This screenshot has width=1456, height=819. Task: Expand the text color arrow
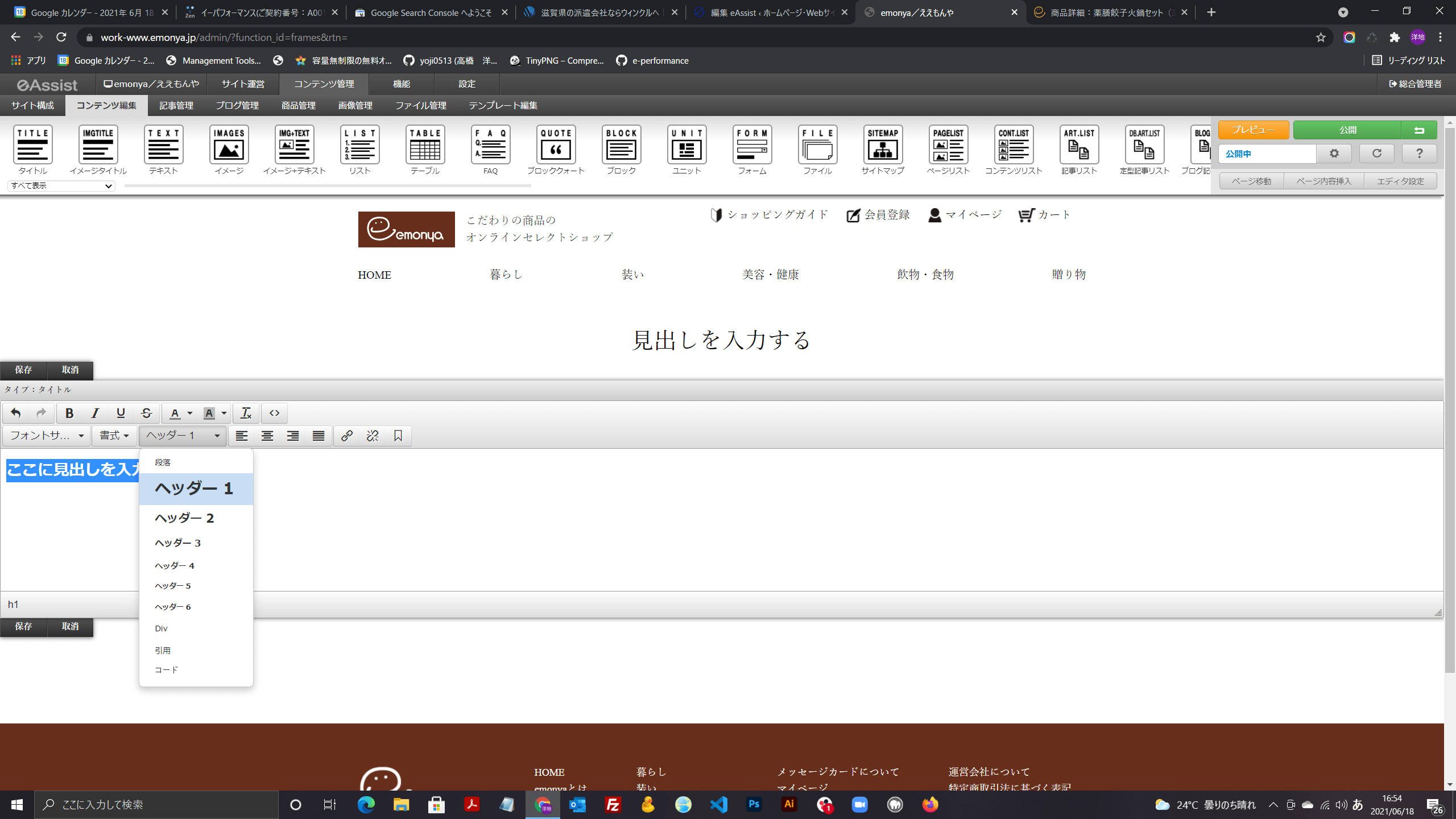pyautogui.click(x=190, y=413)
